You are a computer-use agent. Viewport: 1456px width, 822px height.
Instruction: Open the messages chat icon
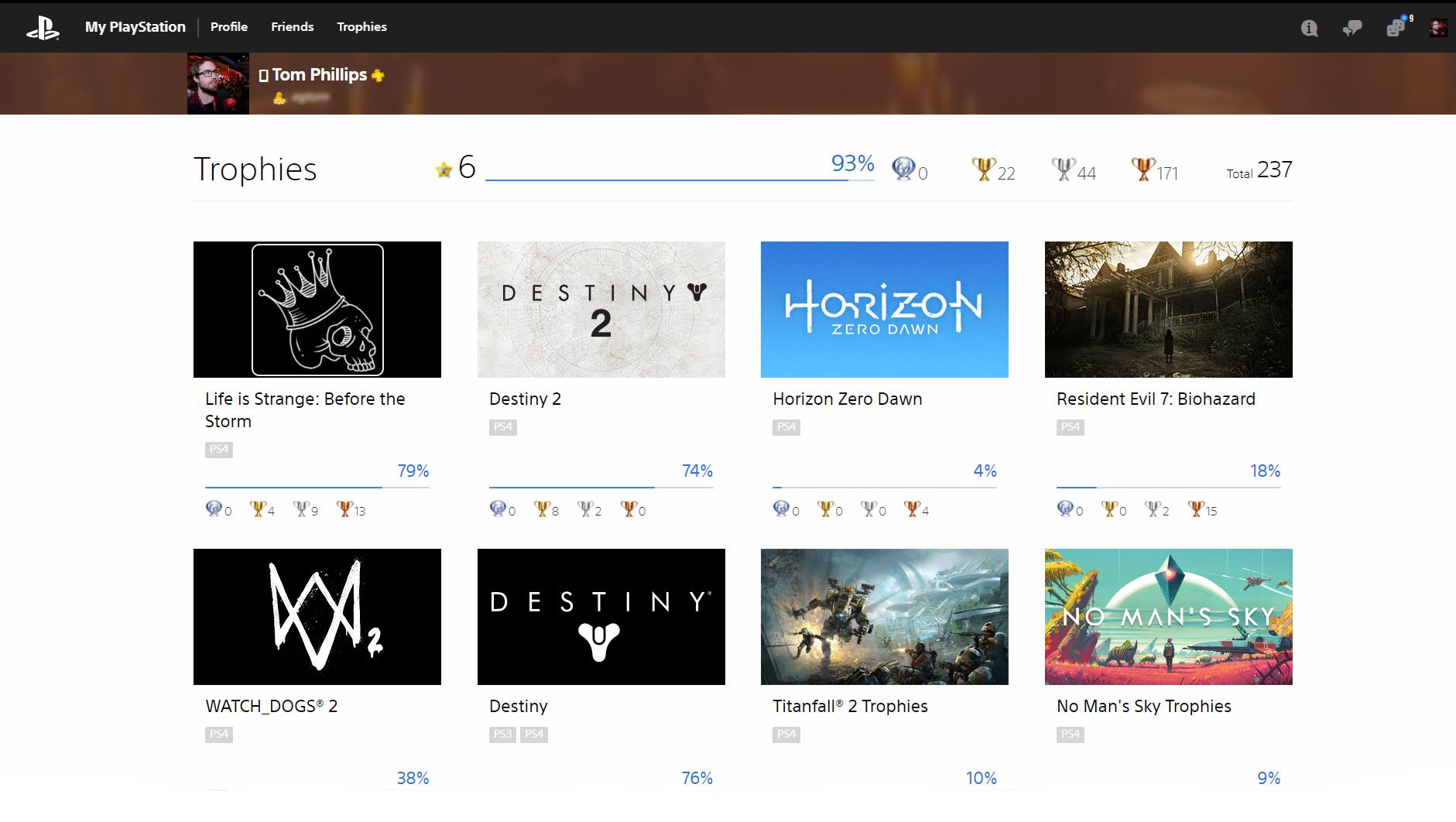[x=1352, y=28]
